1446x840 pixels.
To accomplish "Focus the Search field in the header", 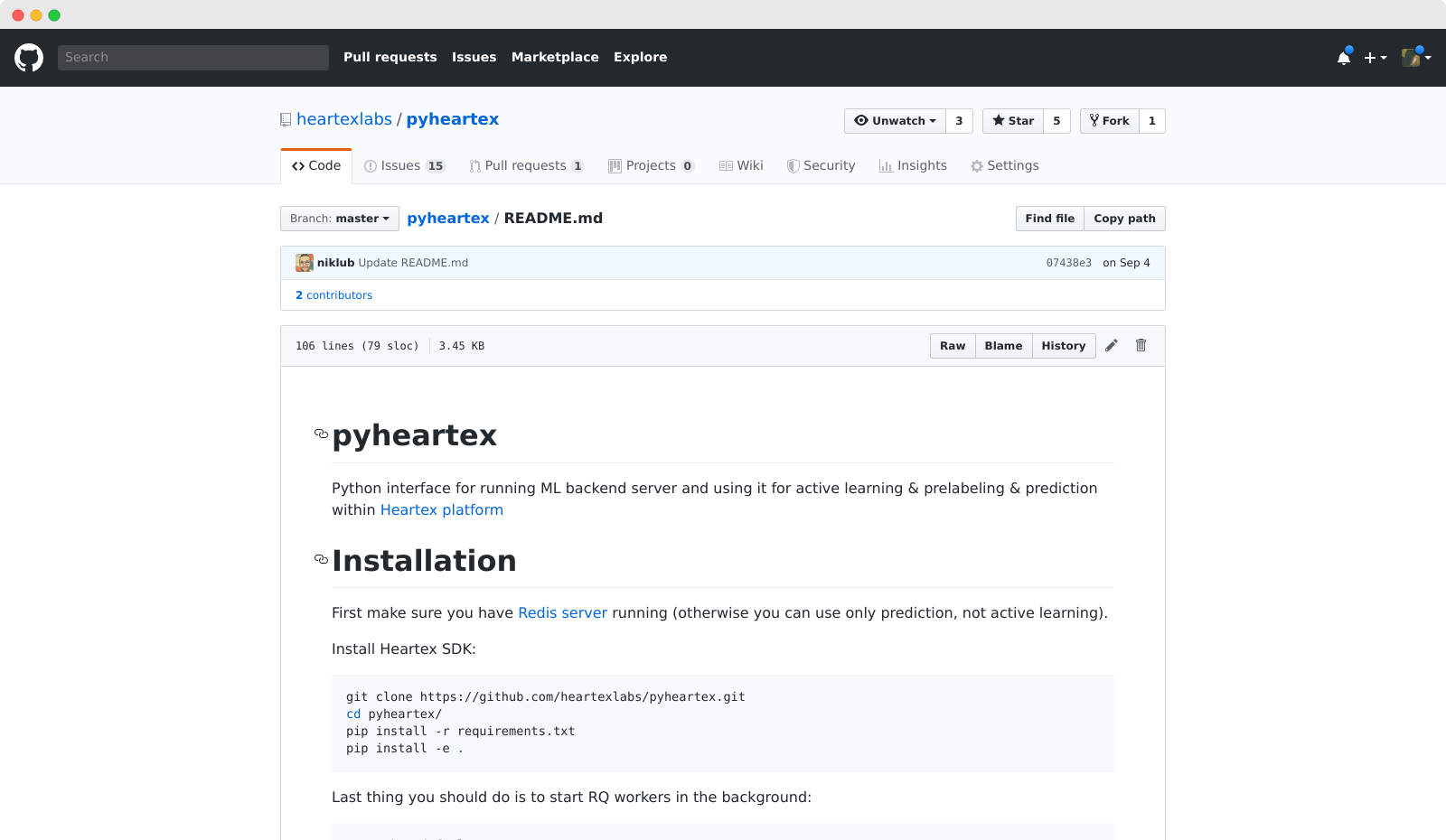I will [x=193, y=58].
